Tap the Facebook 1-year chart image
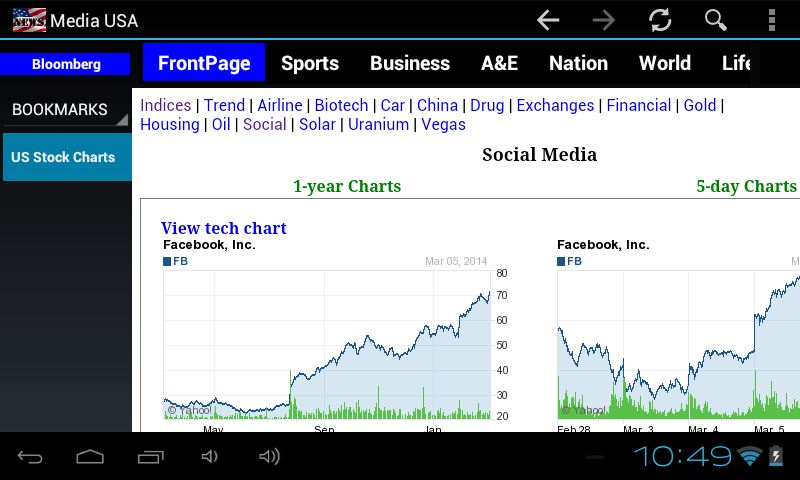This screenshot has width=800, height=480. [x=326, y=345]
